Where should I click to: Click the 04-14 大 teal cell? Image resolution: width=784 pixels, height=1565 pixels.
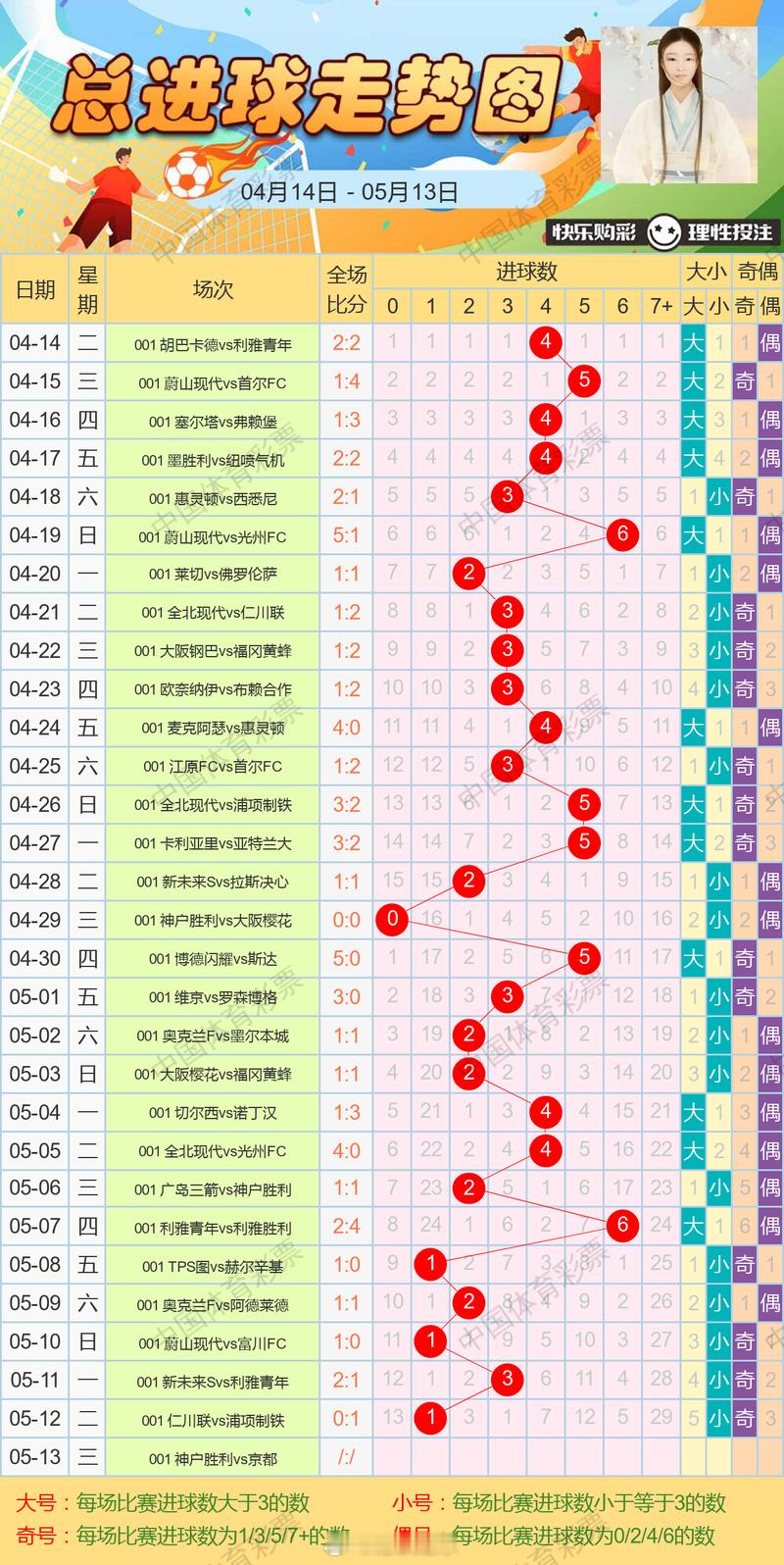coord(694,343)
